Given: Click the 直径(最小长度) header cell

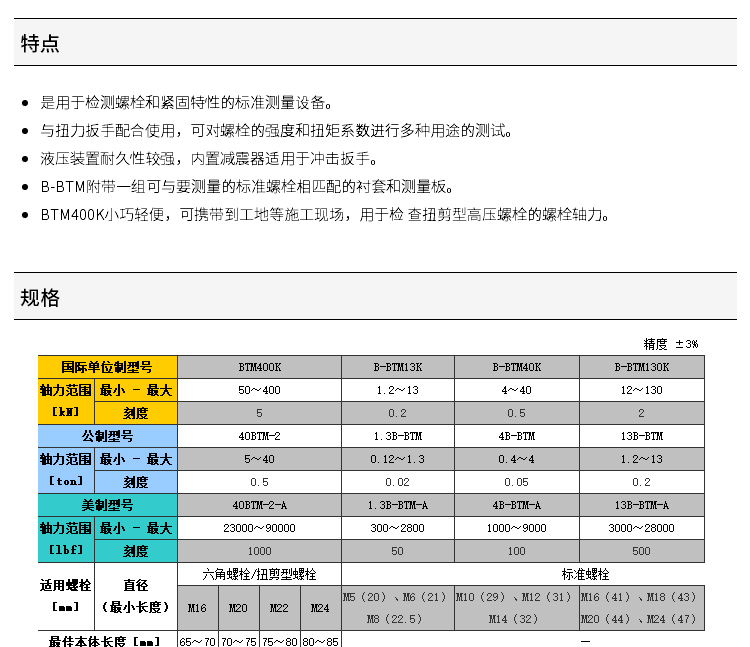Looking at the screenshot, I should click(136, 596).
